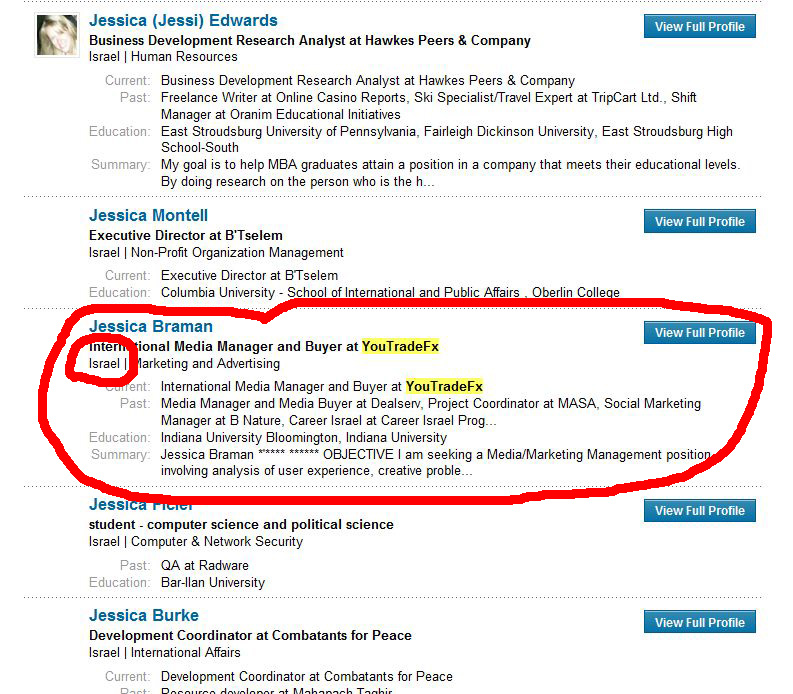Image resolution: width=793 pixels, height=694 pixels.
Task: View Full Profile for Jessica Edwards
Action: point(699,26)
